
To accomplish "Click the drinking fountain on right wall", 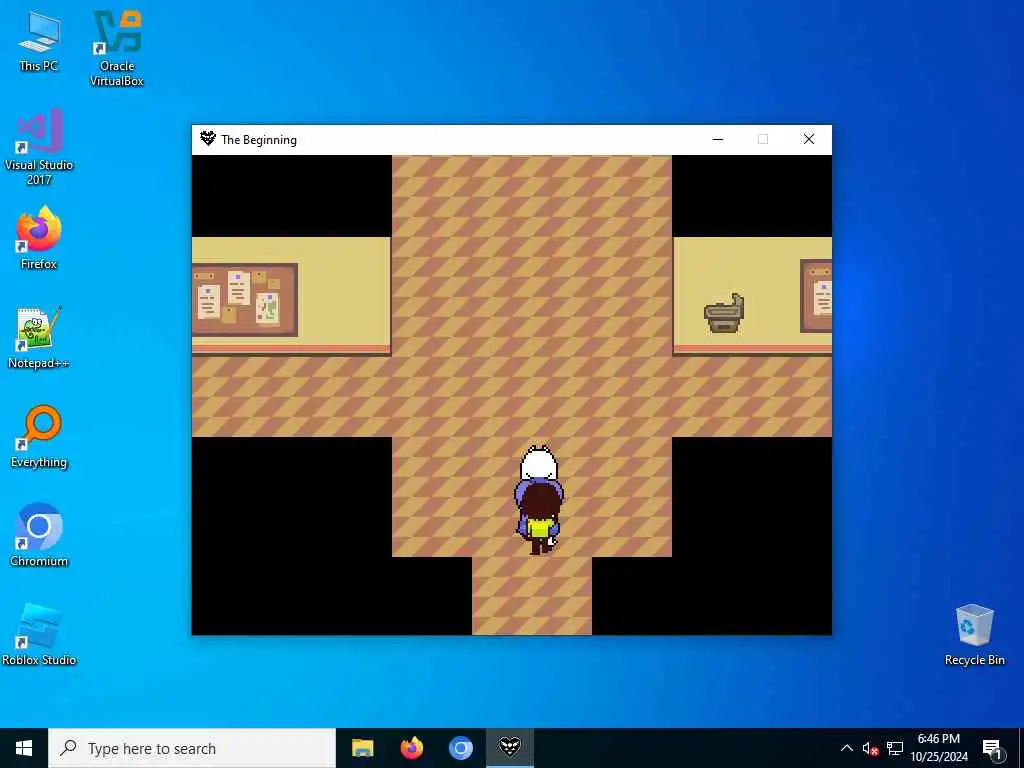I will 724,313.
